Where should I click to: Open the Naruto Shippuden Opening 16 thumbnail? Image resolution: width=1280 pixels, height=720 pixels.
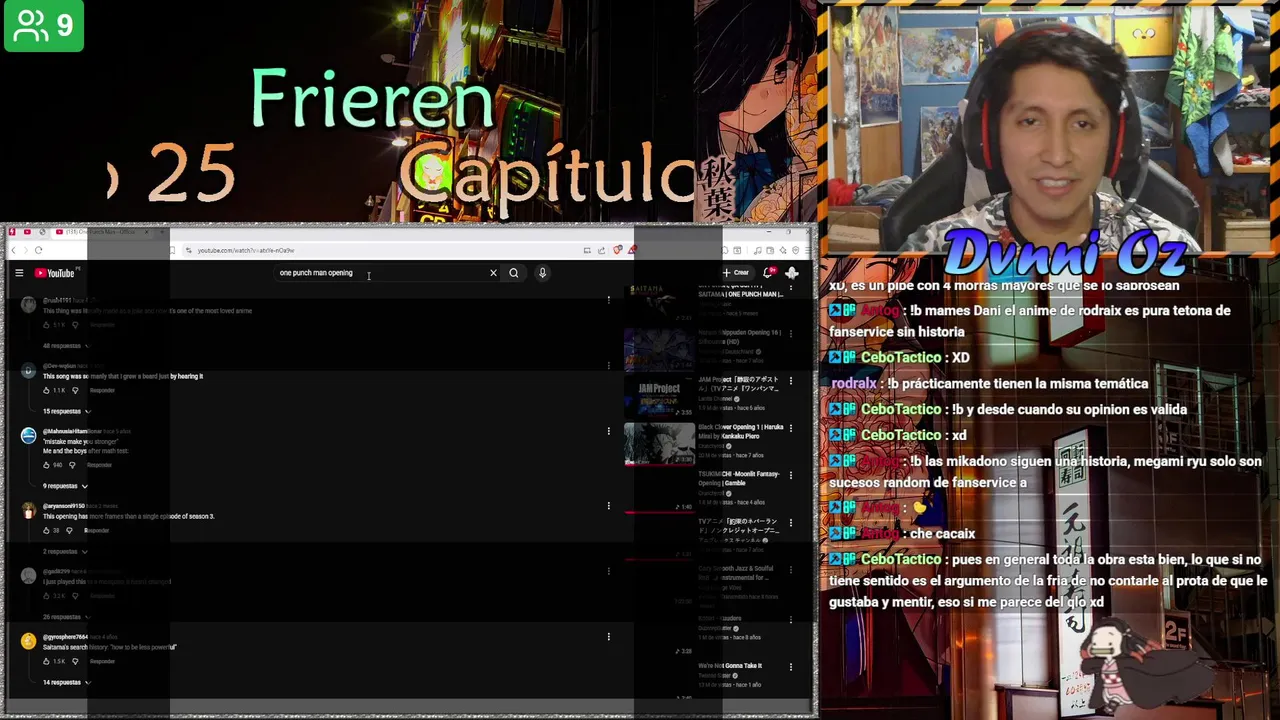[x=659, y=350]
